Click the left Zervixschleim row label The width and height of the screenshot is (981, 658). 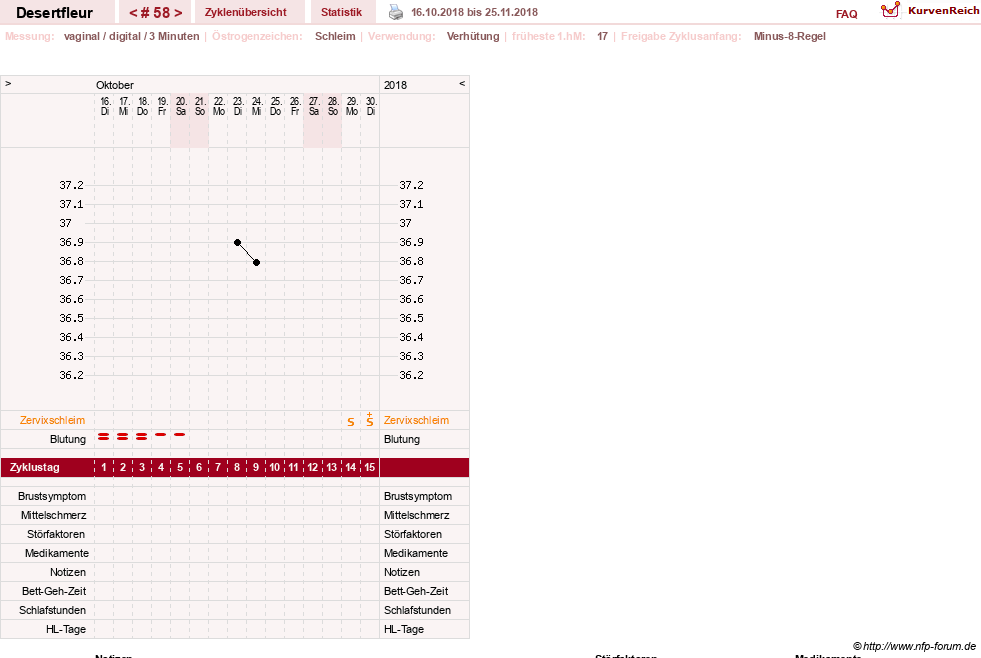click(52, 420)
